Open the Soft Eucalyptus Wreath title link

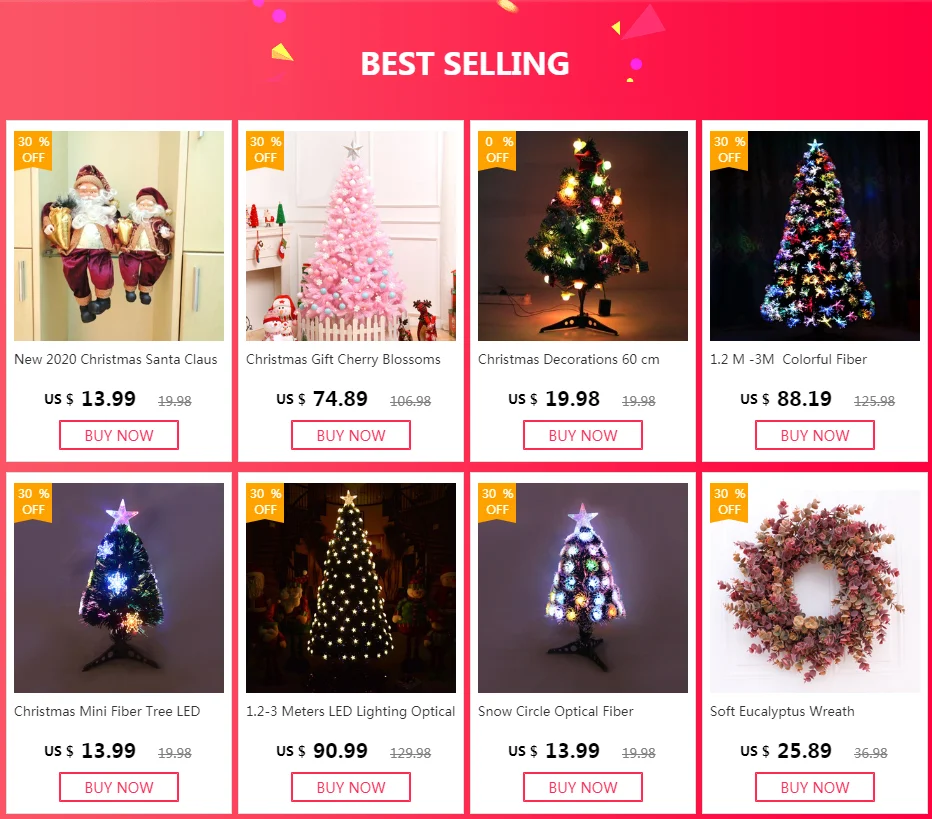[782, 711]
